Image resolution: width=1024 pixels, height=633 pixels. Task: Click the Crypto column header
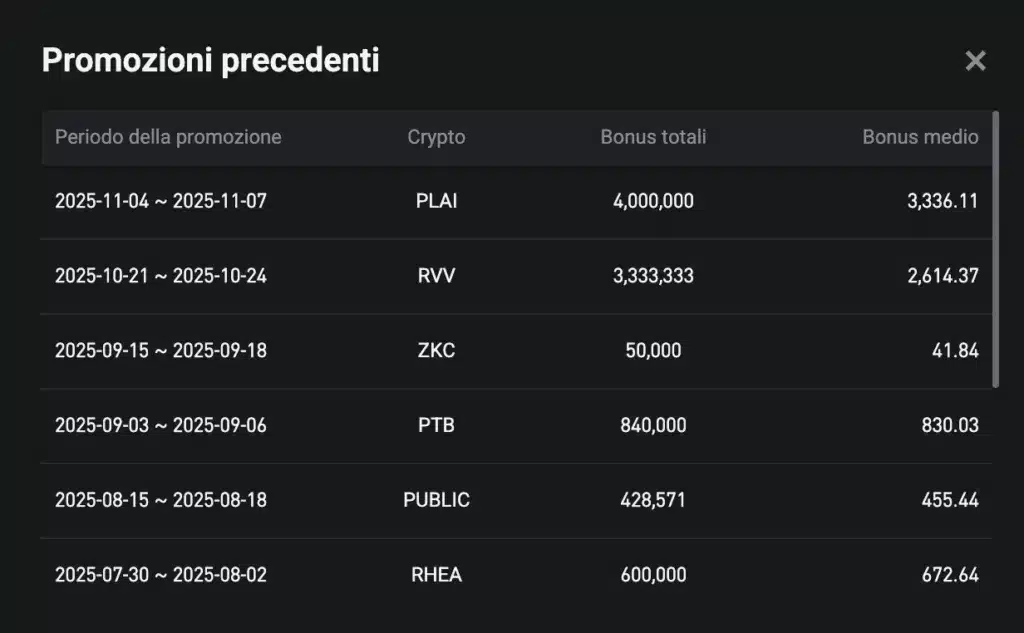click(437, 137)
